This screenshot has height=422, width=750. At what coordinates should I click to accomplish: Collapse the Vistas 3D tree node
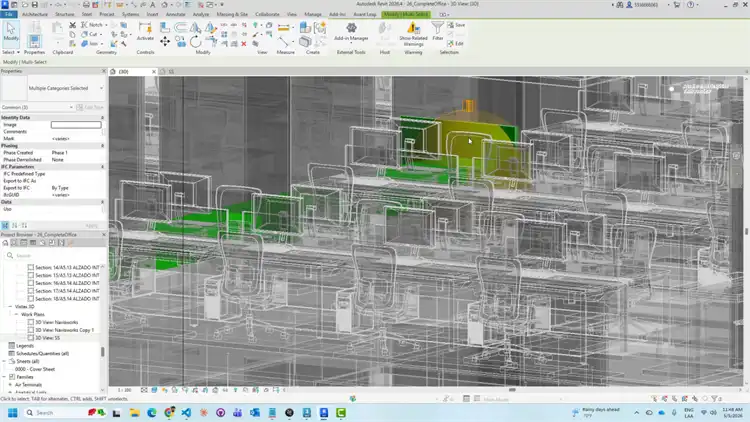pos(10,306)
